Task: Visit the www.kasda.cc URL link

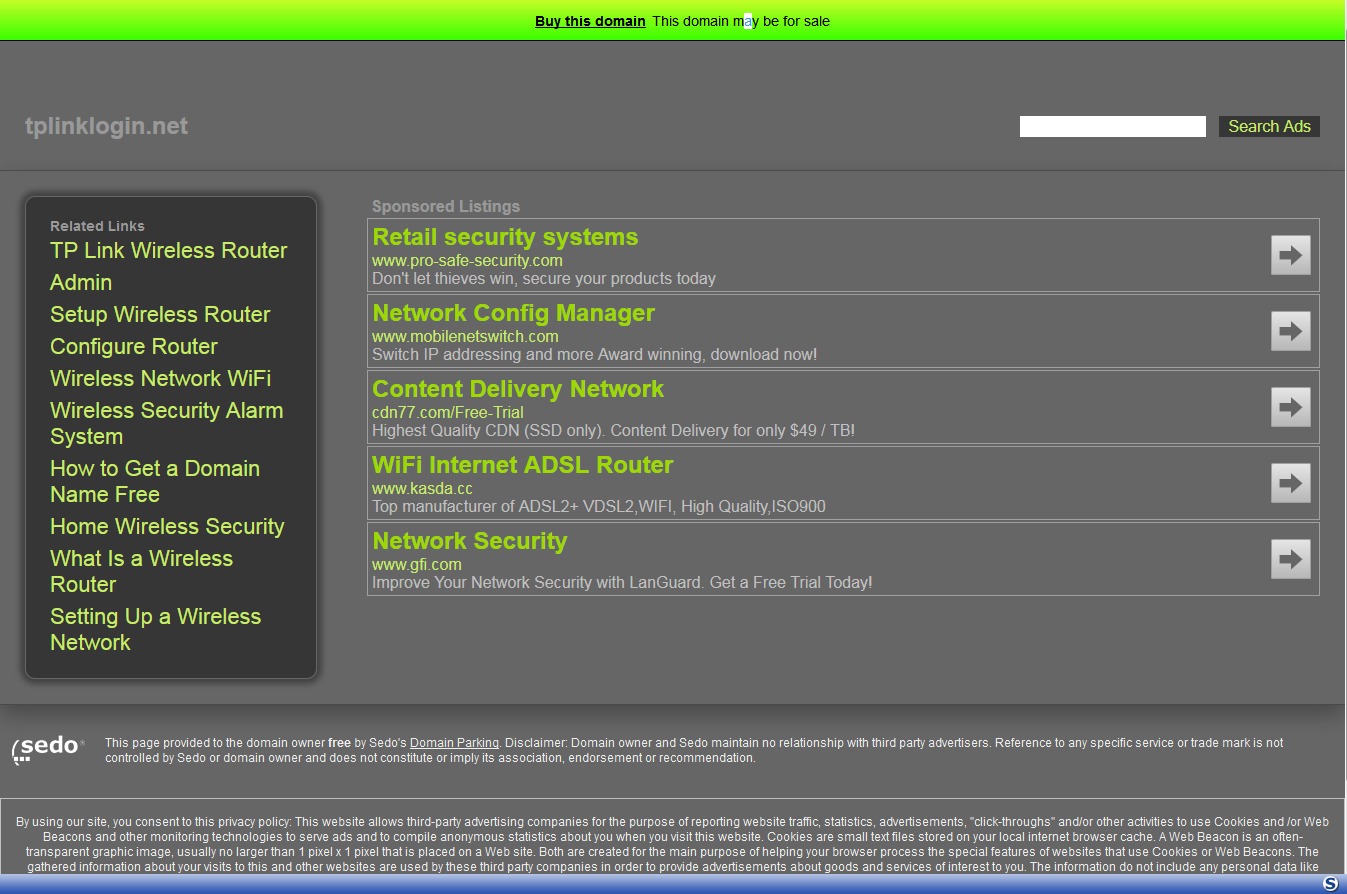Action: point(422,489)
